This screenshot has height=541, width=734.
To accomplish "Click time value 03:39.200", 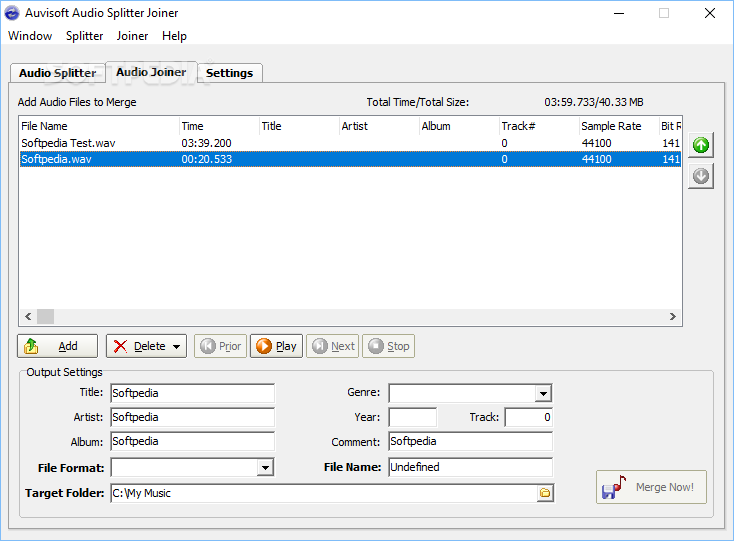I will pos(206,143).
